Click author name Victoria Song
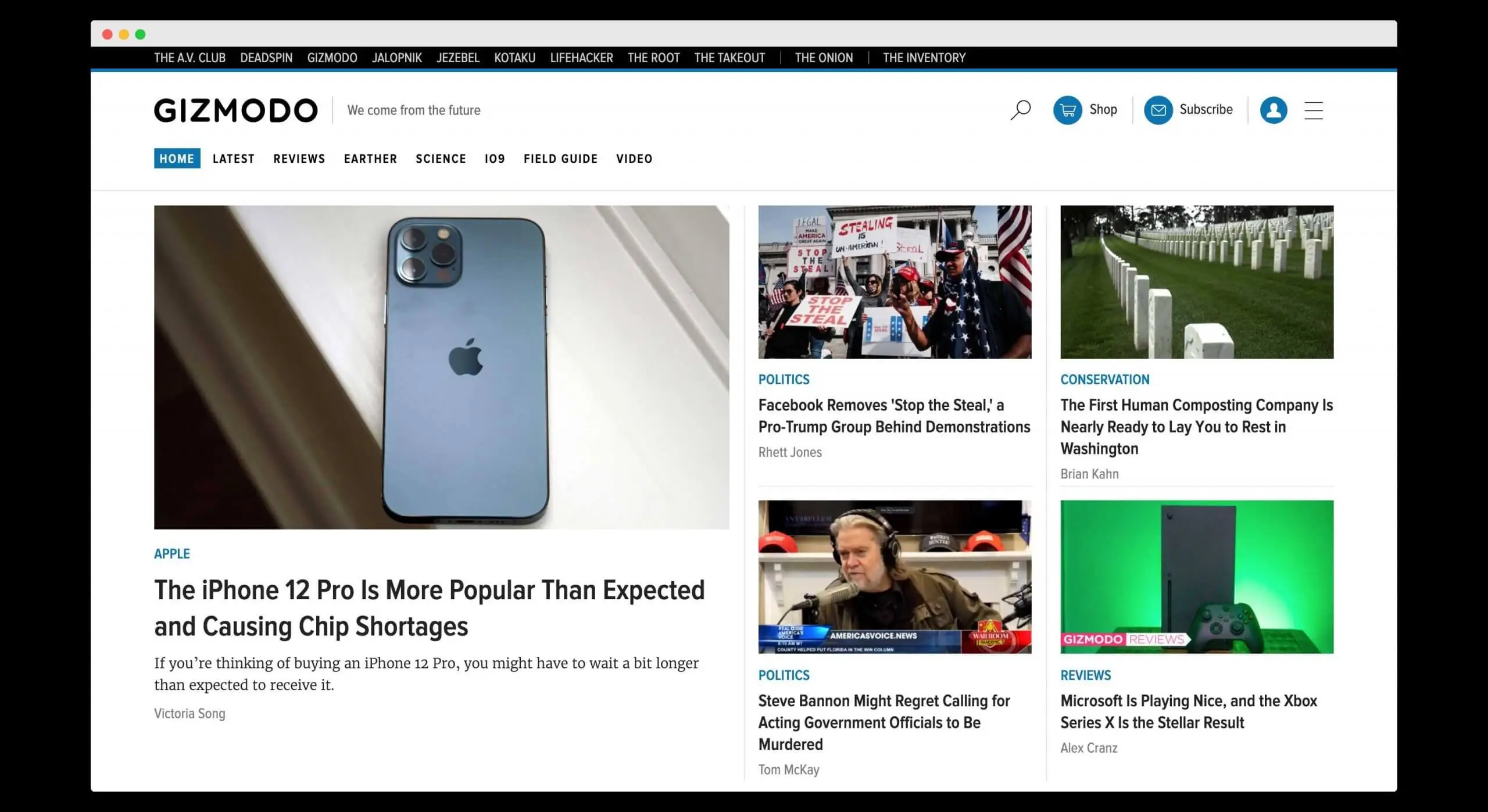This screenshot has width=1488, height=812. click(x=189, y=713)
